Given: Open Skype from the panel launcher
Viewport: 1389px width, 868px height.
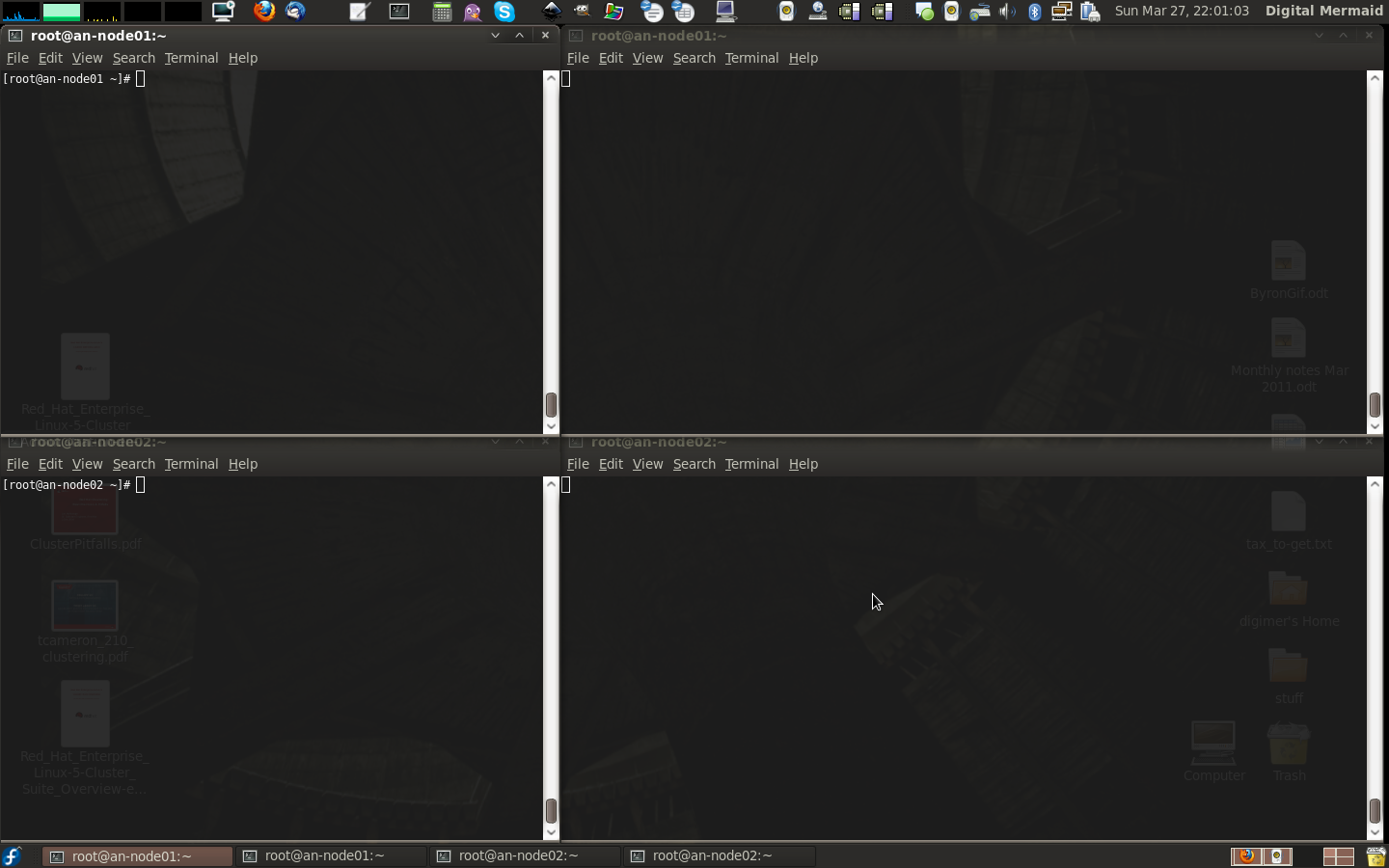Looking at the screenshot, I should [504, 12].
